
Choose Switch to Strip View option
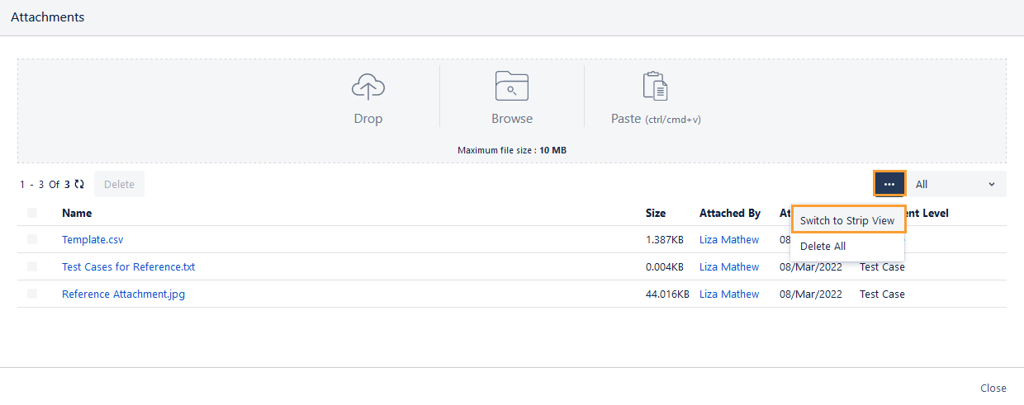(x=848, y=220)
